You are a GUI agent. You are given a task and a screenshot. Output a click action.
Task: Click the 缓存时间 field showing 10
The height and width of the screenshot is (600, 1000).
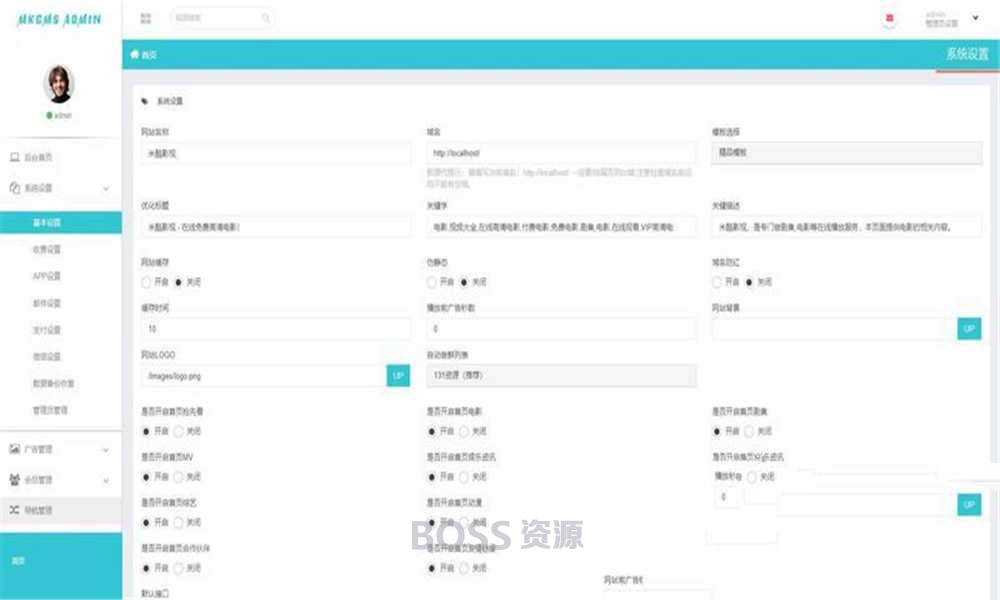pyautogui.click(x=276, y=329)
